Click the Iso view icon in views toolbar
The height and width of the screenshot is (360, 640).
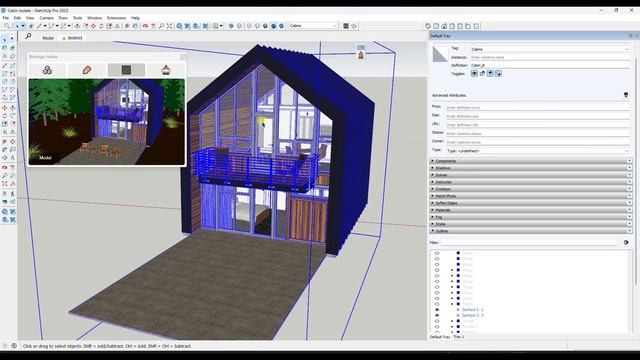point(428,26)
